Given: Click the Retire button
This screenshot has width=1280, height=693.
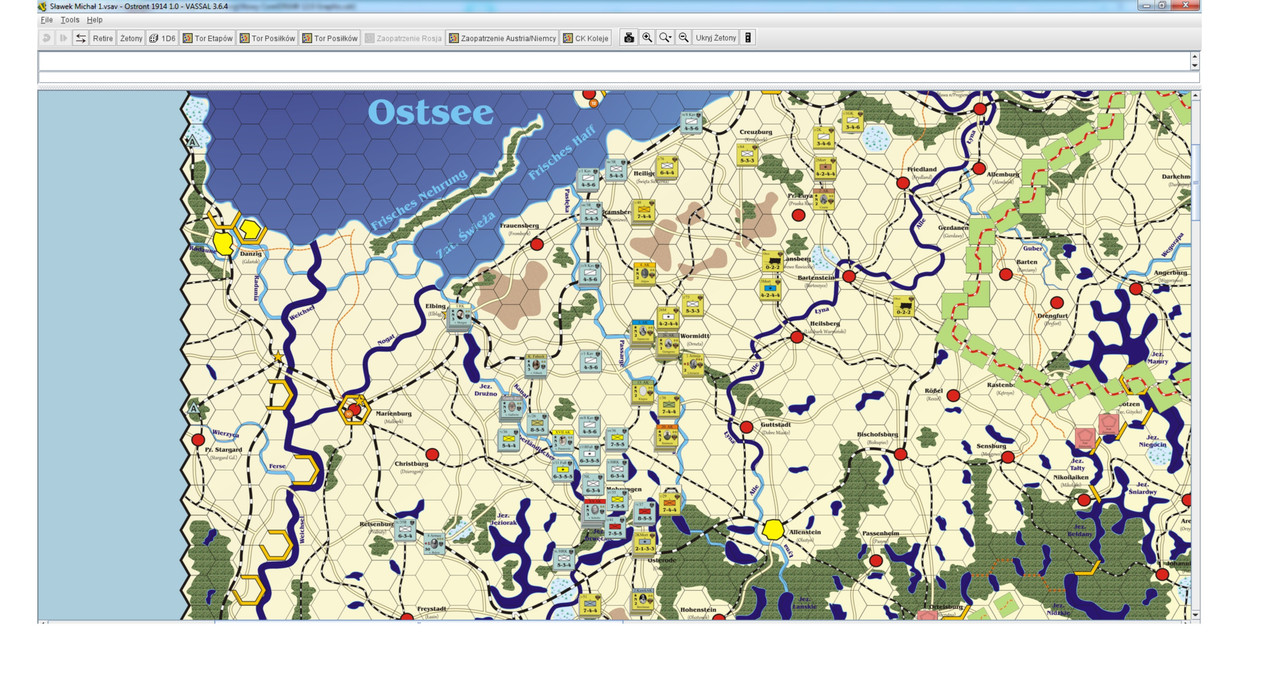Looking at the screenshot, I should [x=103, y=38].
